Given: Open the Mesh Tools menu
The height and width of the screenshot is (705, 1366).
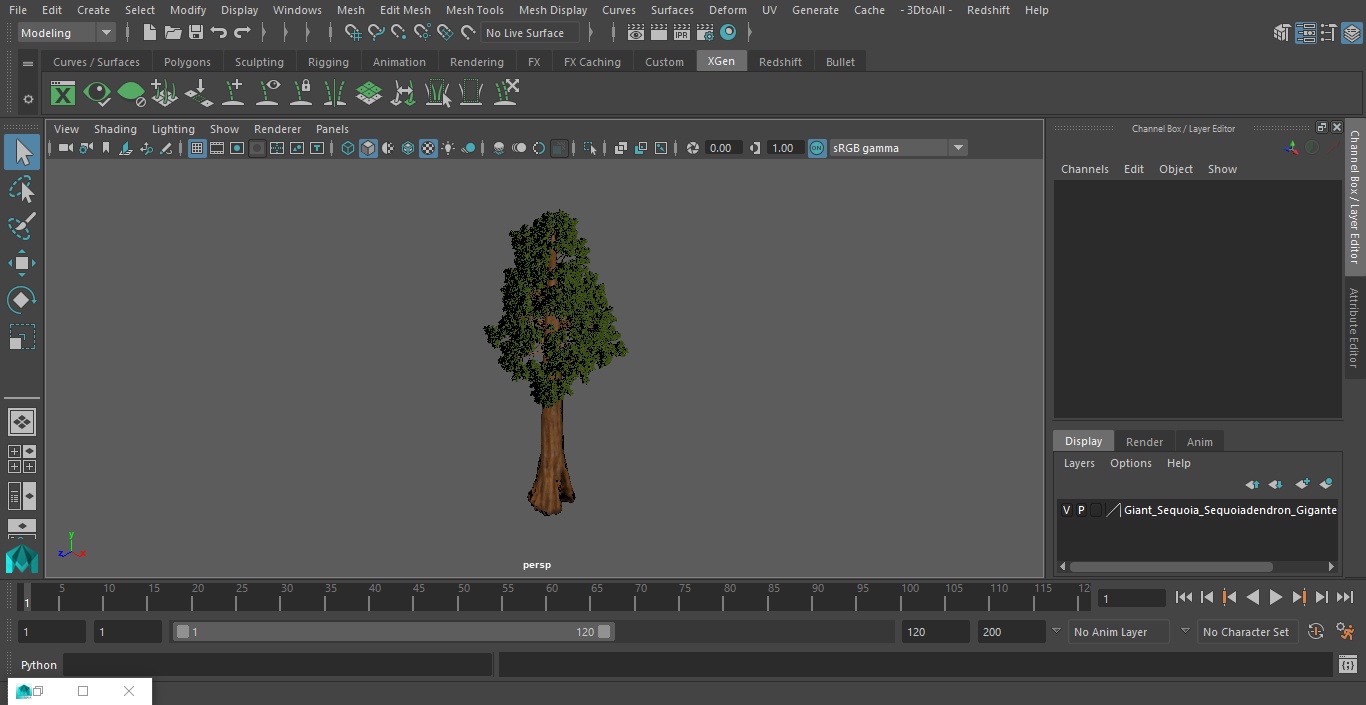Looking at the screenshot, I should 474,10.
